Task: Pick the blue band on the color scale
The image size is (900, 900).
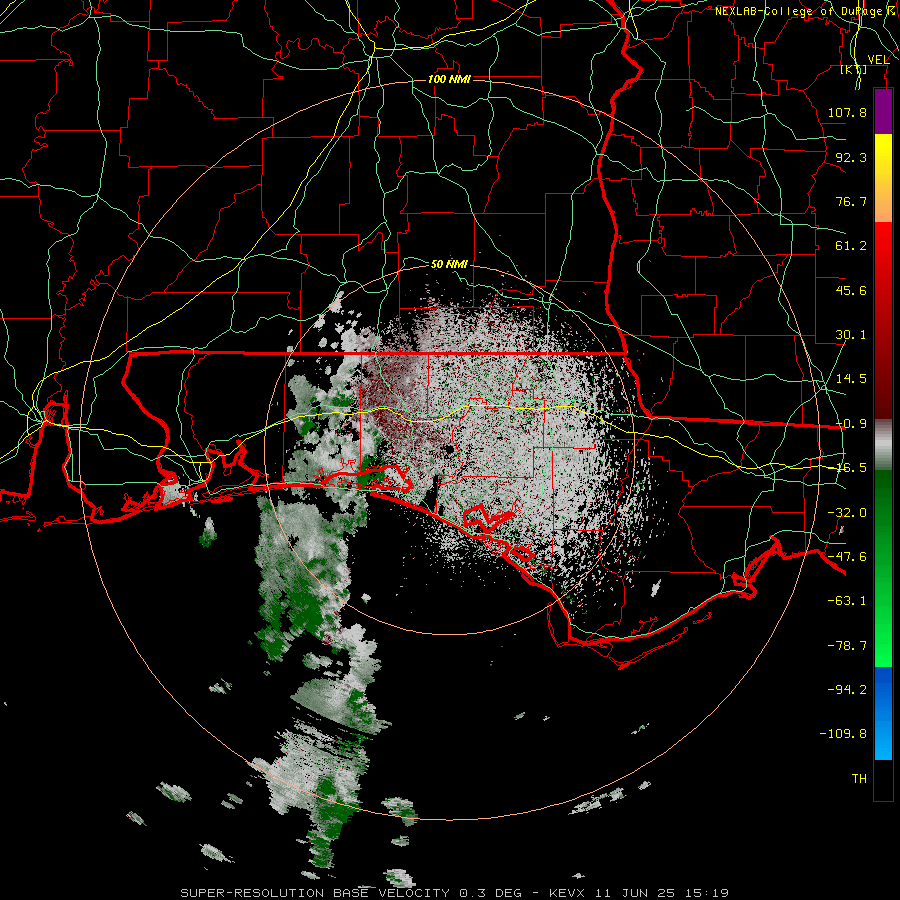Action: (883, 713)
